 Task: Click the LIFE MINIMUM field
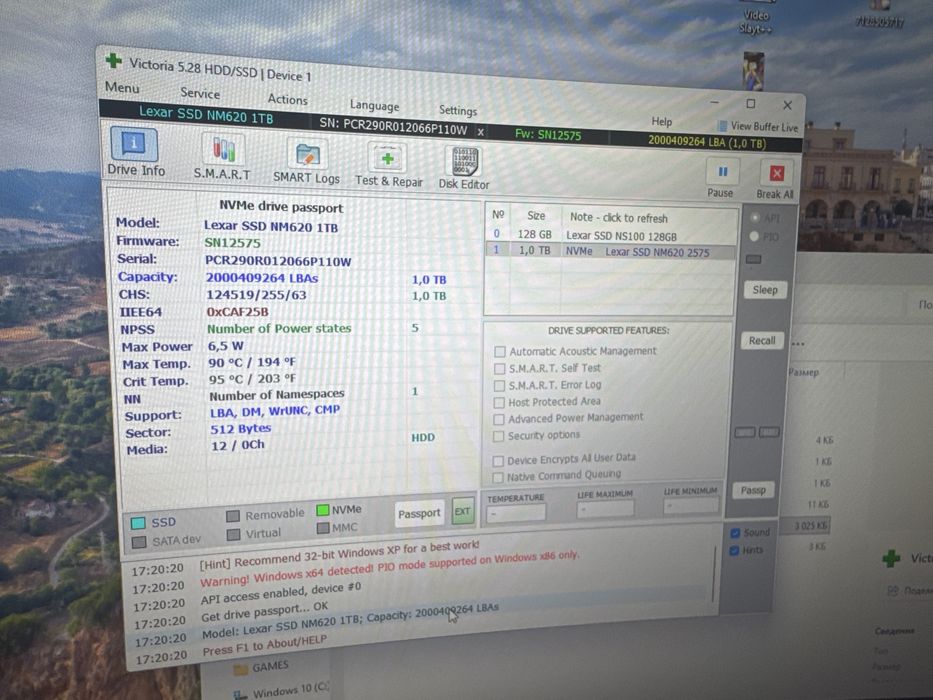(691, 506)
